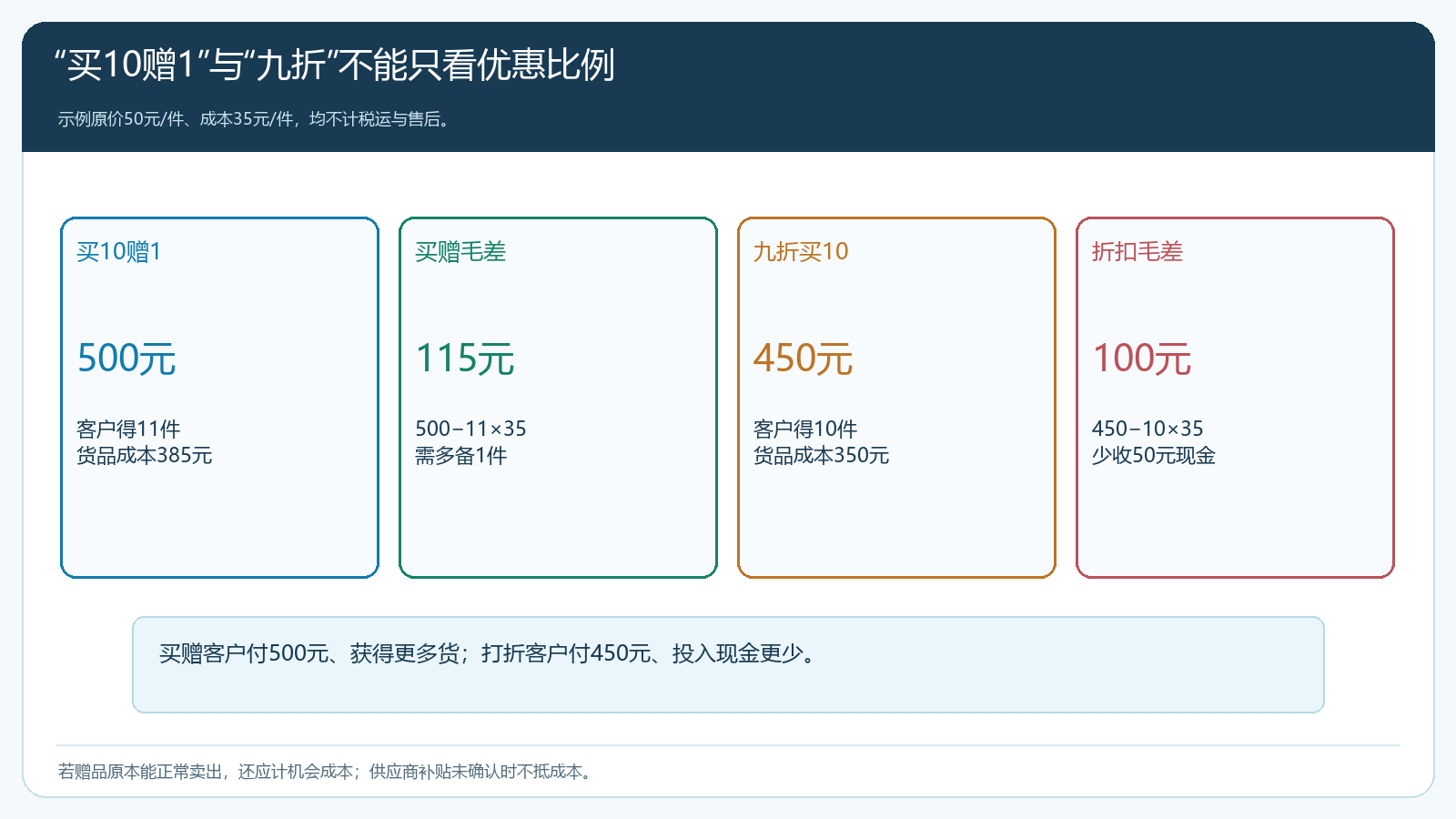Click the formula 500−11×35
This screenshot has height=819, width=1456.
pyautogui.click(x=470, y=429)
